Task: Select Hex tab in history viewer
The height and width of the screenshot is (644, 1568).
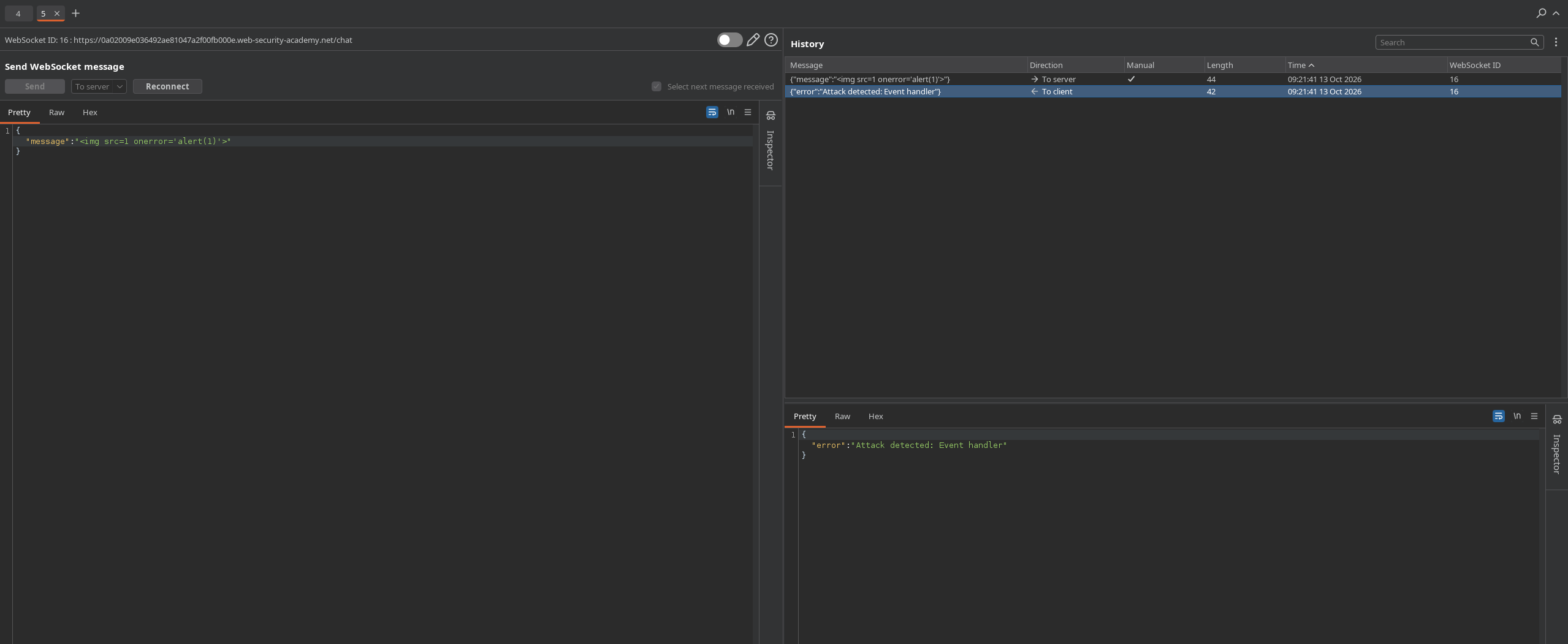Action: (875, 416)
